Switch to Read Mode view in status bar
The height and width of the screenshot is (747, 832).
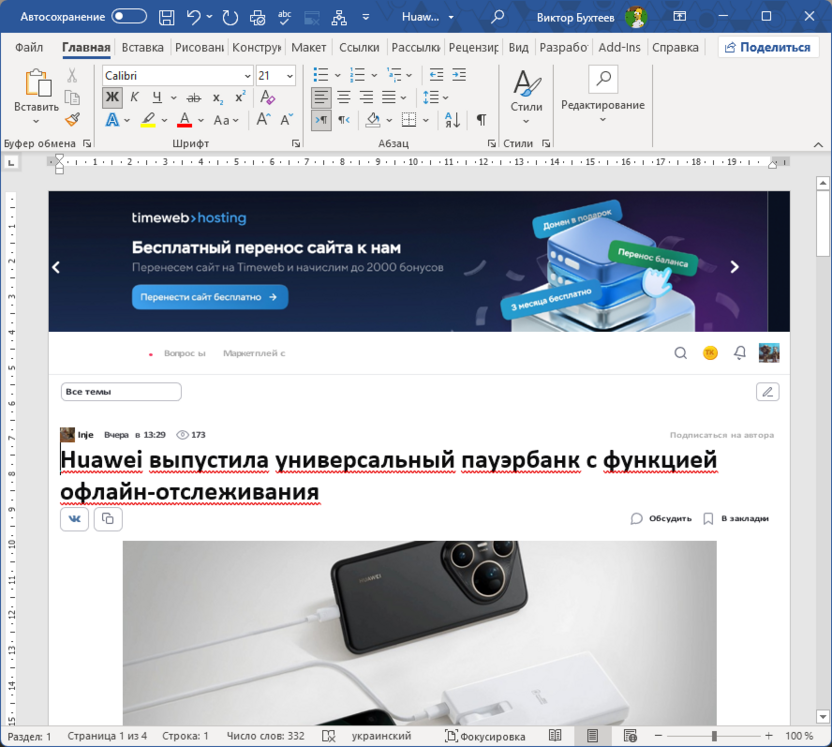tap(555, 736)
